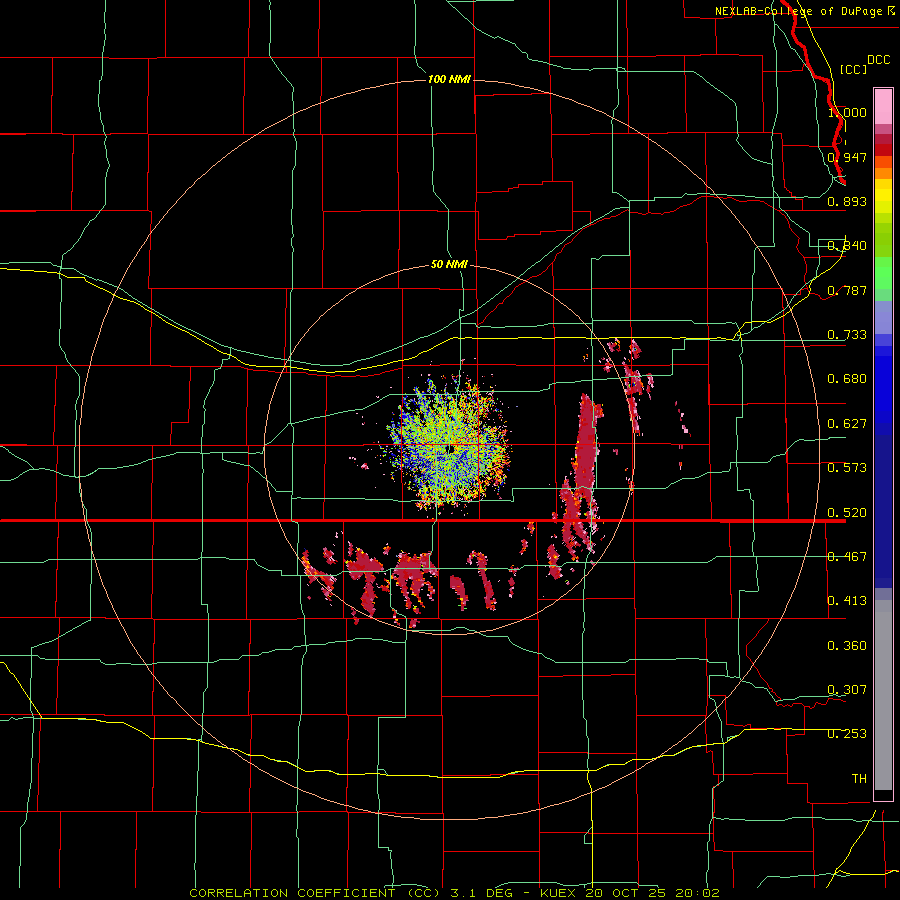Screen dimensions: 900x900
Task: Select the 0.360 scale value
Action: (x=847, y=646)
